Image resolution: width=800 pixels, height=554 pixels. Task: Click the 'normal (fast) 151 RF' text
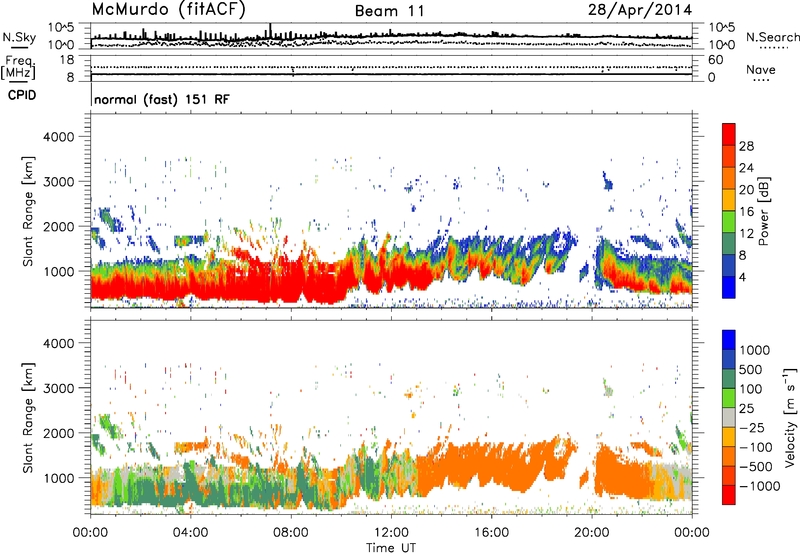pos(162,99)
